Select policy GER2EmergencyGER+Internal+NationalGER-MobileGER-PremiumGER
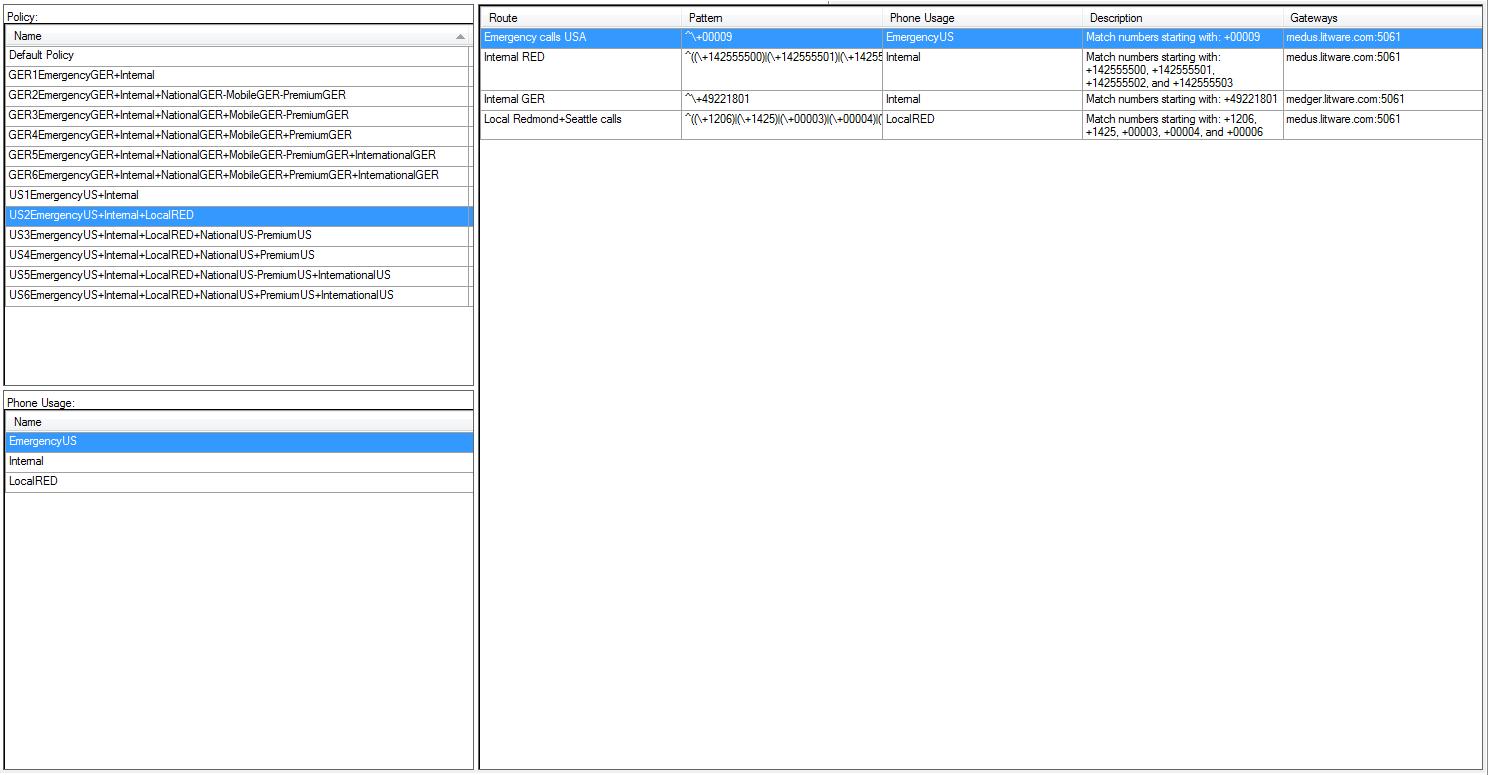Viewport: 1490px width, 775px height. click(x=238, y=96)
